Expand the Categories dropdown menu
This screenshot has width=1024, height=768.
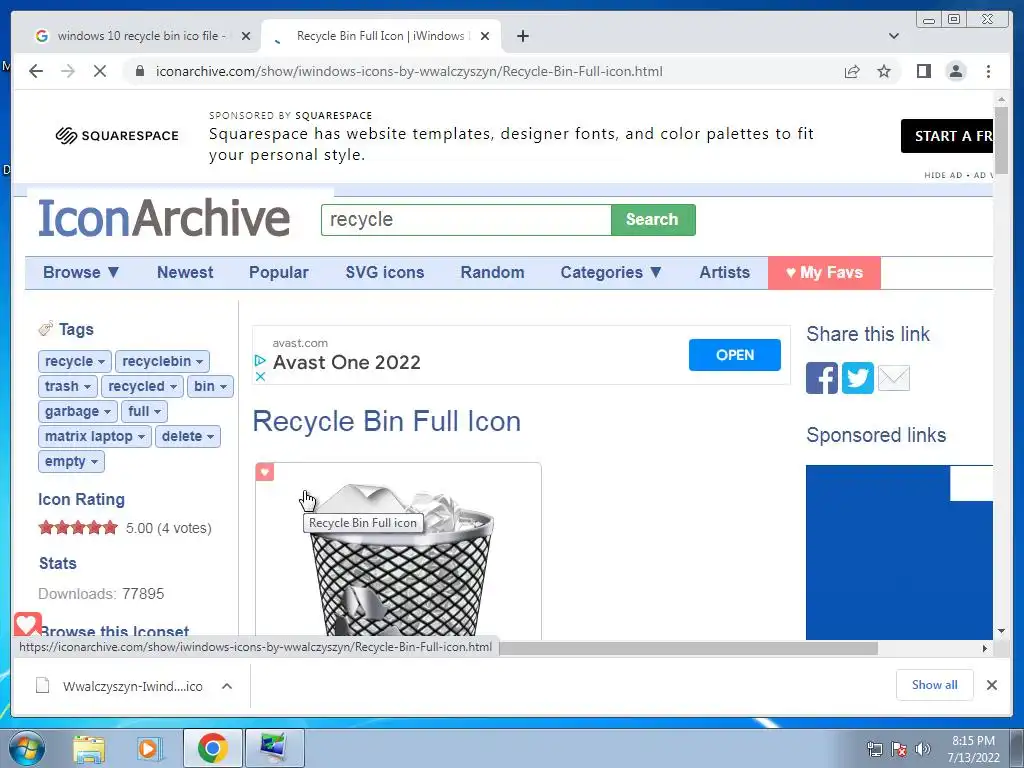tap(611, 272)
